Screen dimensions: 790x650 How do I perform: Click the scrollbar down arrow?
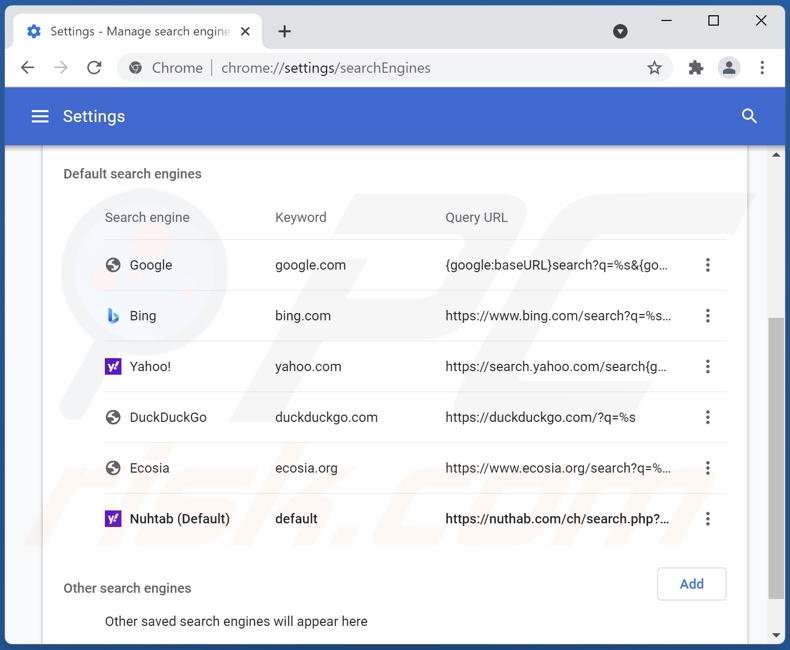tap(776, 635)
